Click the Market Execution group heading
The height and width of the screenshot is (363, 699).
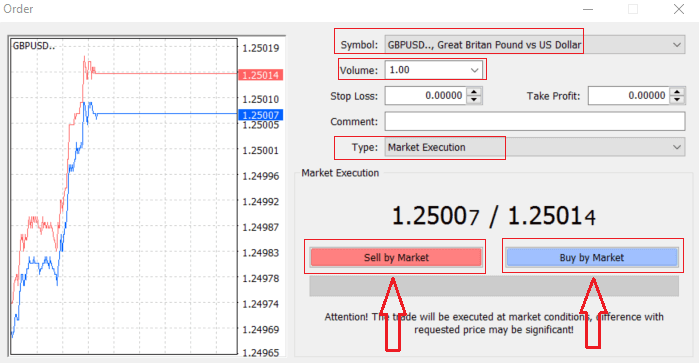[340, 173]
